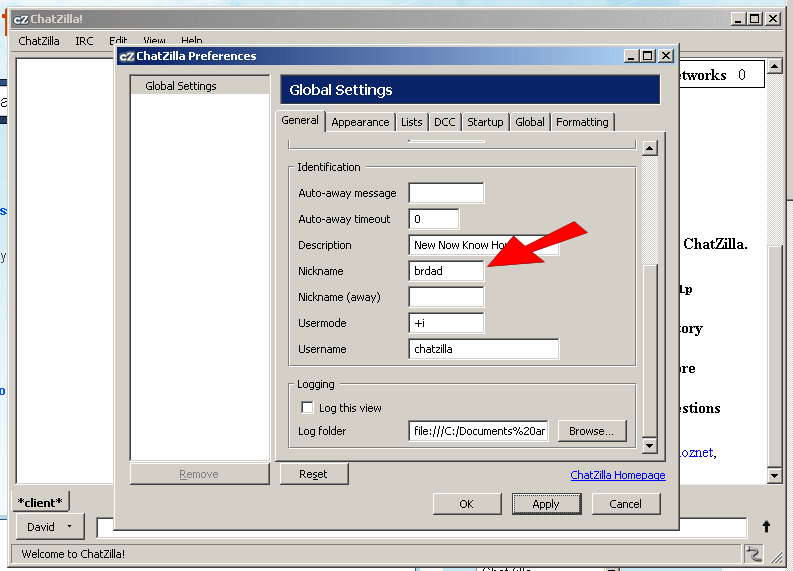Enable the Log this view checkbox
793x571 pixels.
tap(307, 408)
